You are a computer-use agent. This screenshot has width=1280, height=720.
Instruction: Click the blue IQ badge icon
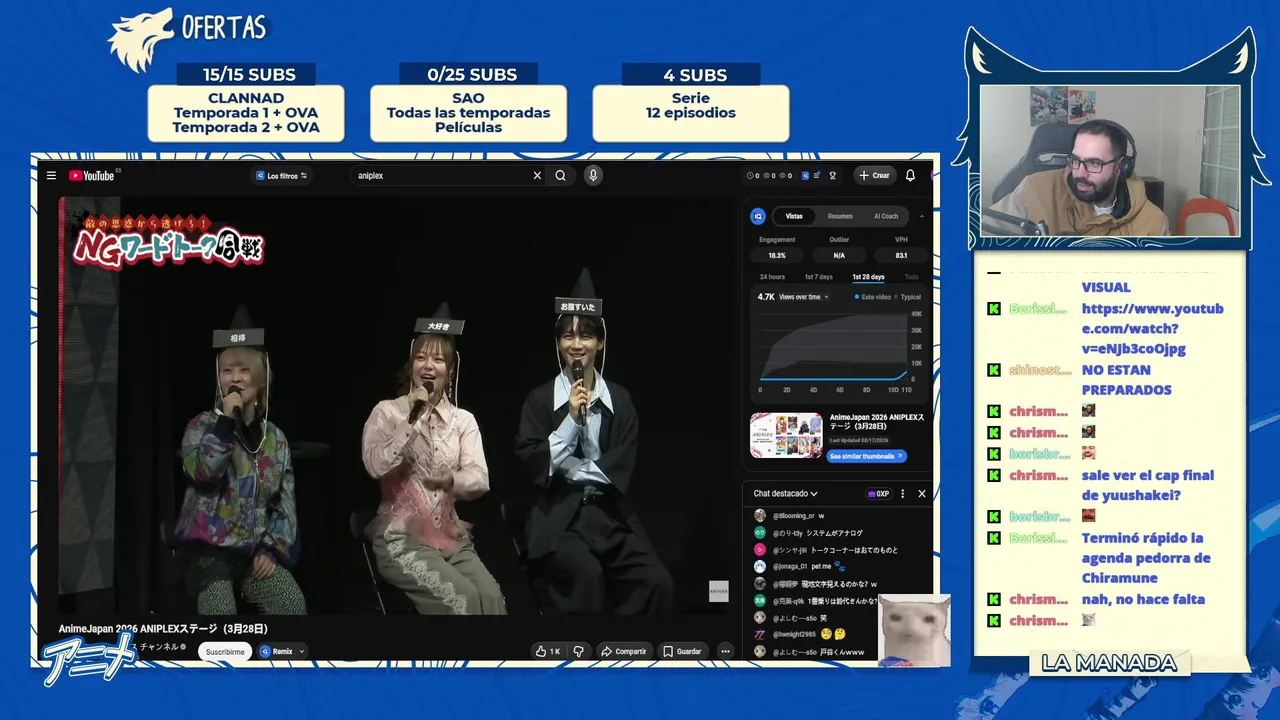(758, 216)
